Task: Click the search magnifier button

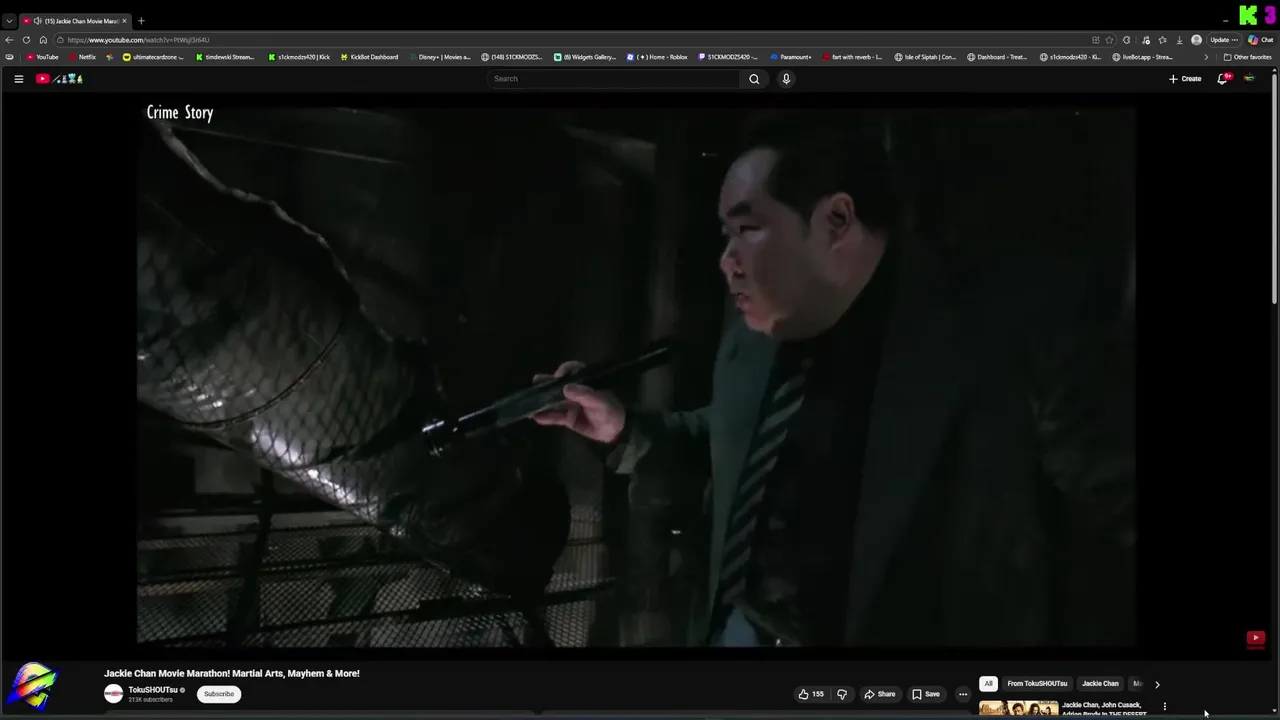Action: (754, 79)
